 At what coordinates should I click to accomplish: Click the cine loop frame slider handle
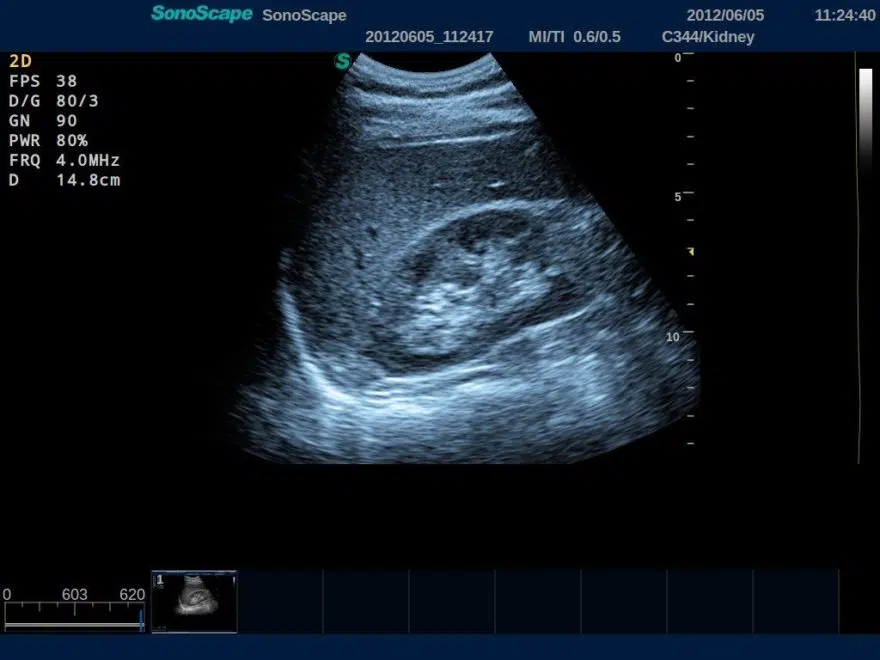tap(141, 621)
